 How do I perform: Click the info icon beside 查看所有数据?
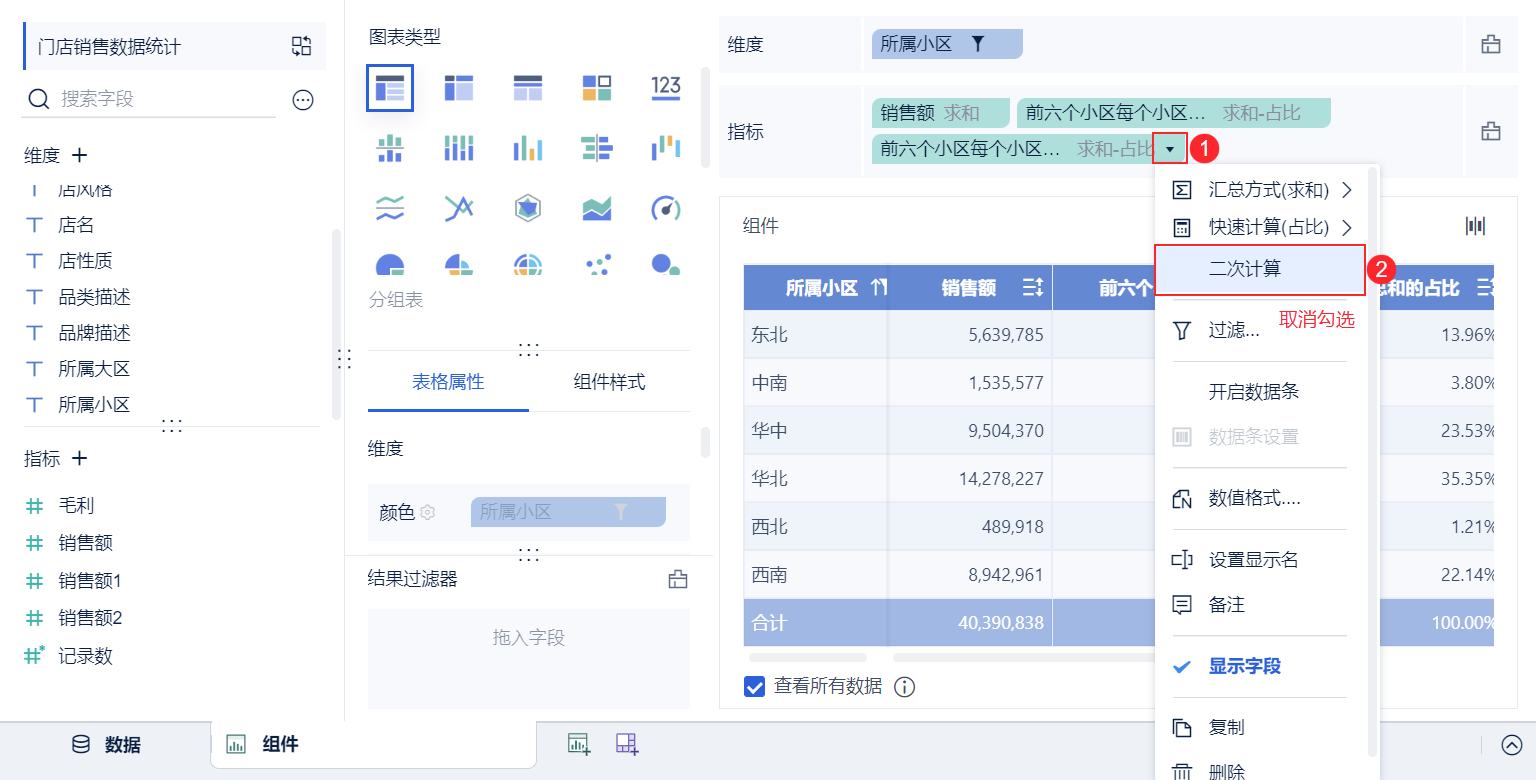[x=904, y=686]
